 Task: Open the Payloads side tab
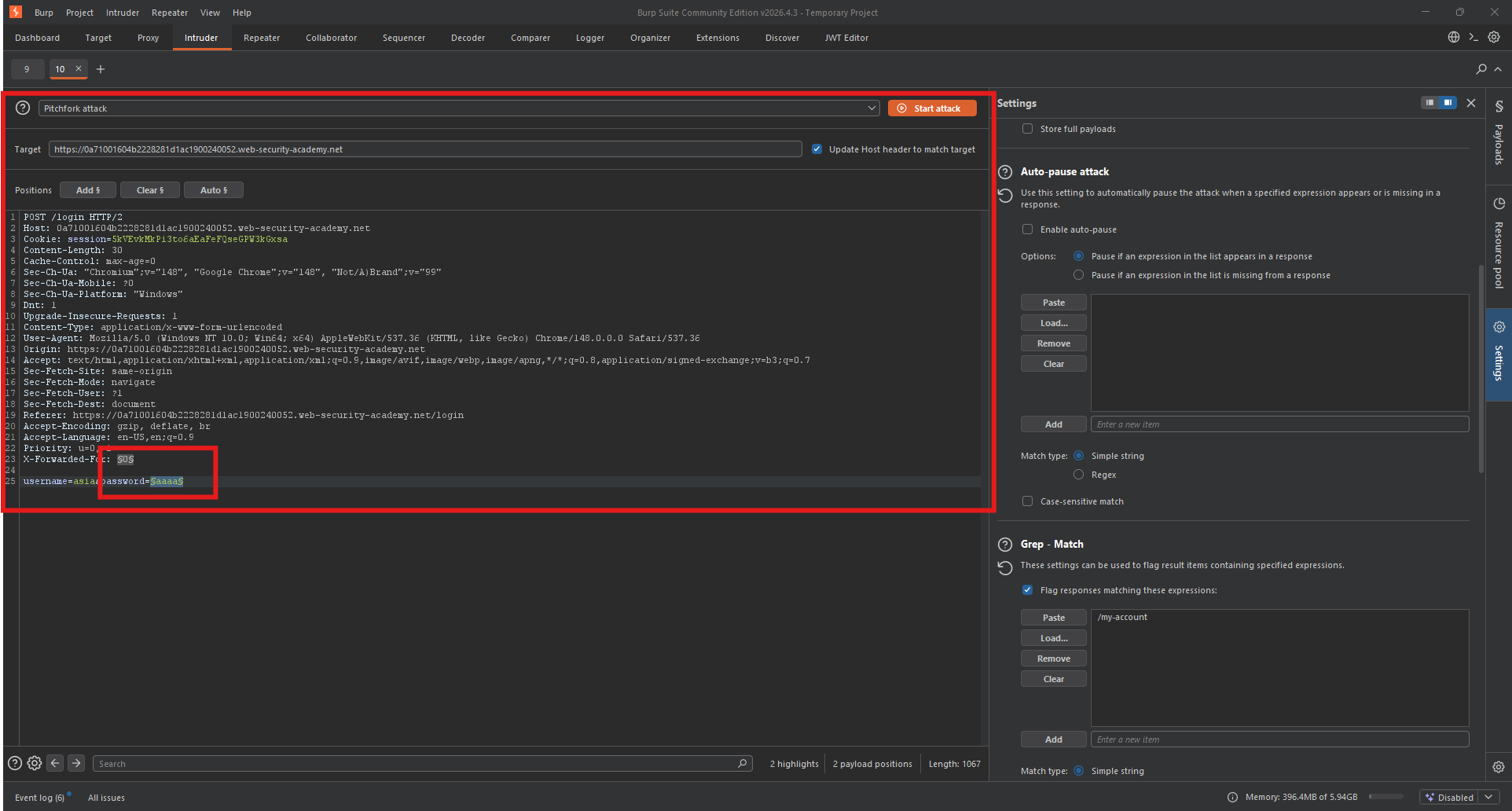click(x=1499, y=134)
